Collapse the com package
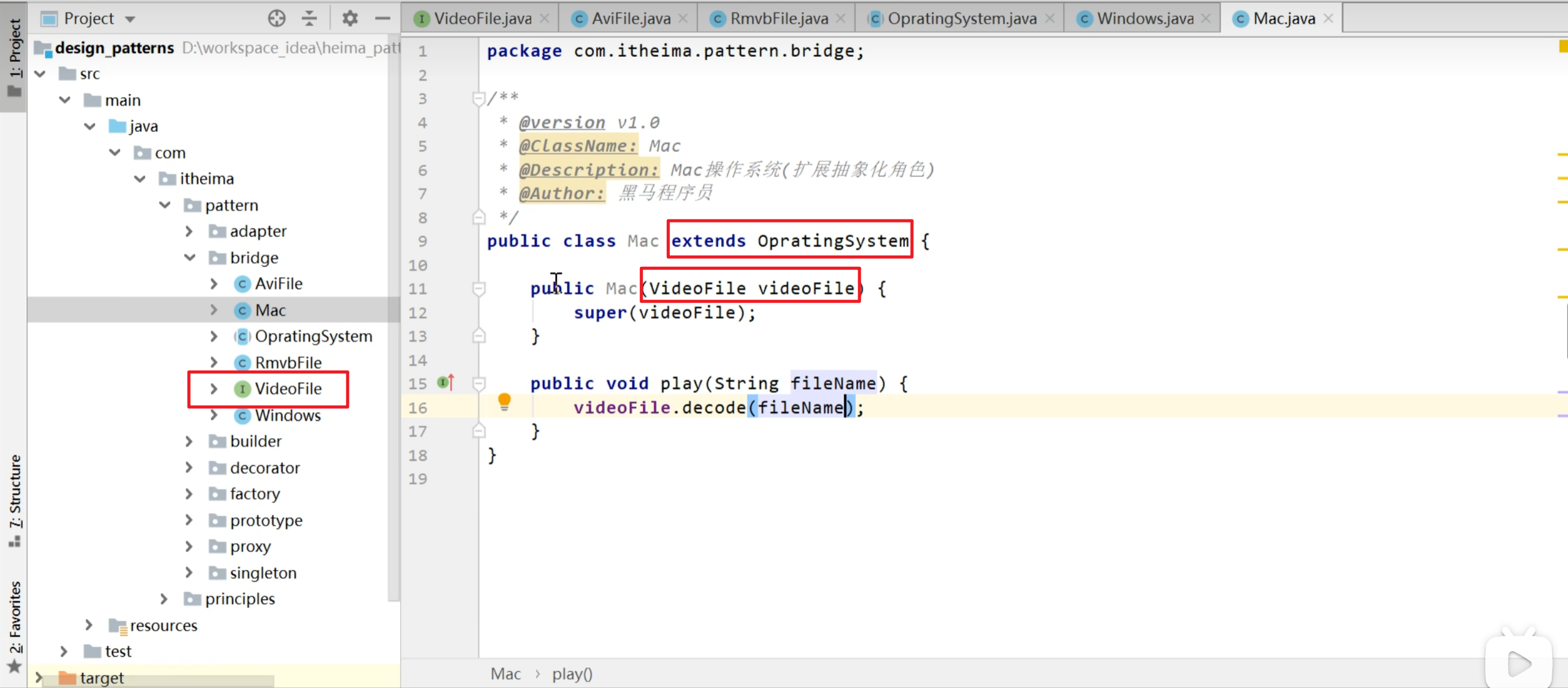This screenshot has height=688, width=1568. pyautogui.click(x=115, y=152)
